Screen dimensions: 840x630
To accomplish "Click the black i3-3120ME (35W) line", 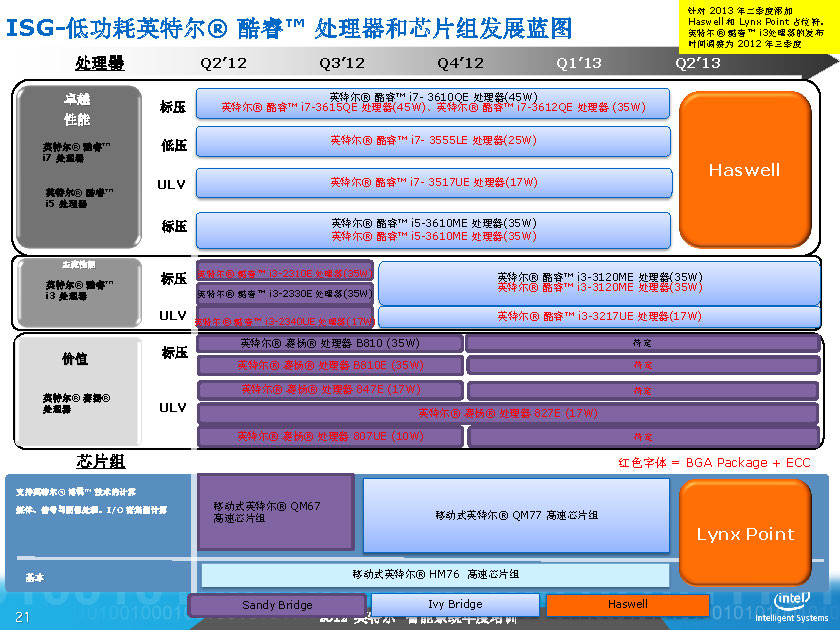I will [x=599, y=277].
